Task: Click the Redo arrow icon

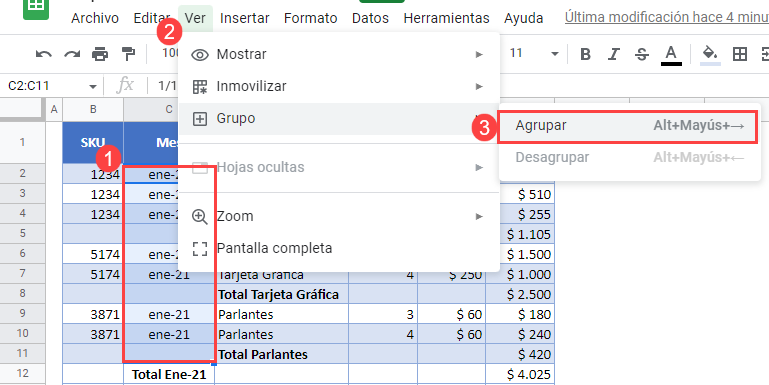Action: point(73,54)
